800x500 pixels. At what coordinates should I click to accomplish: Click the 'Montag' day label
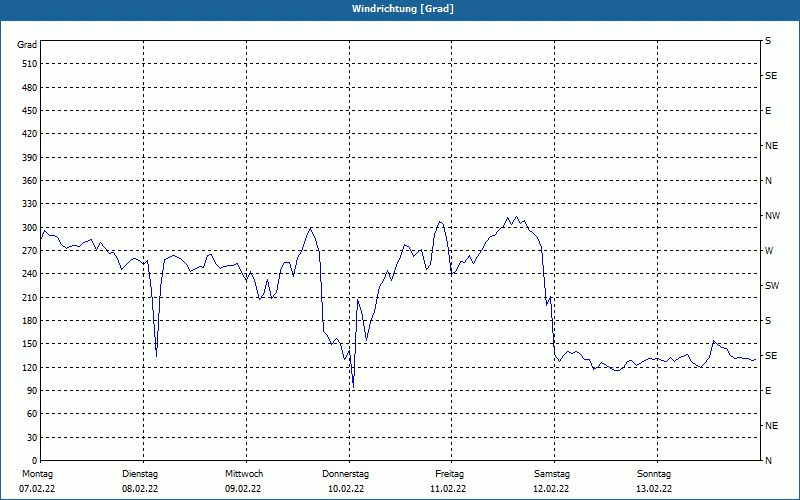(37, 474)
